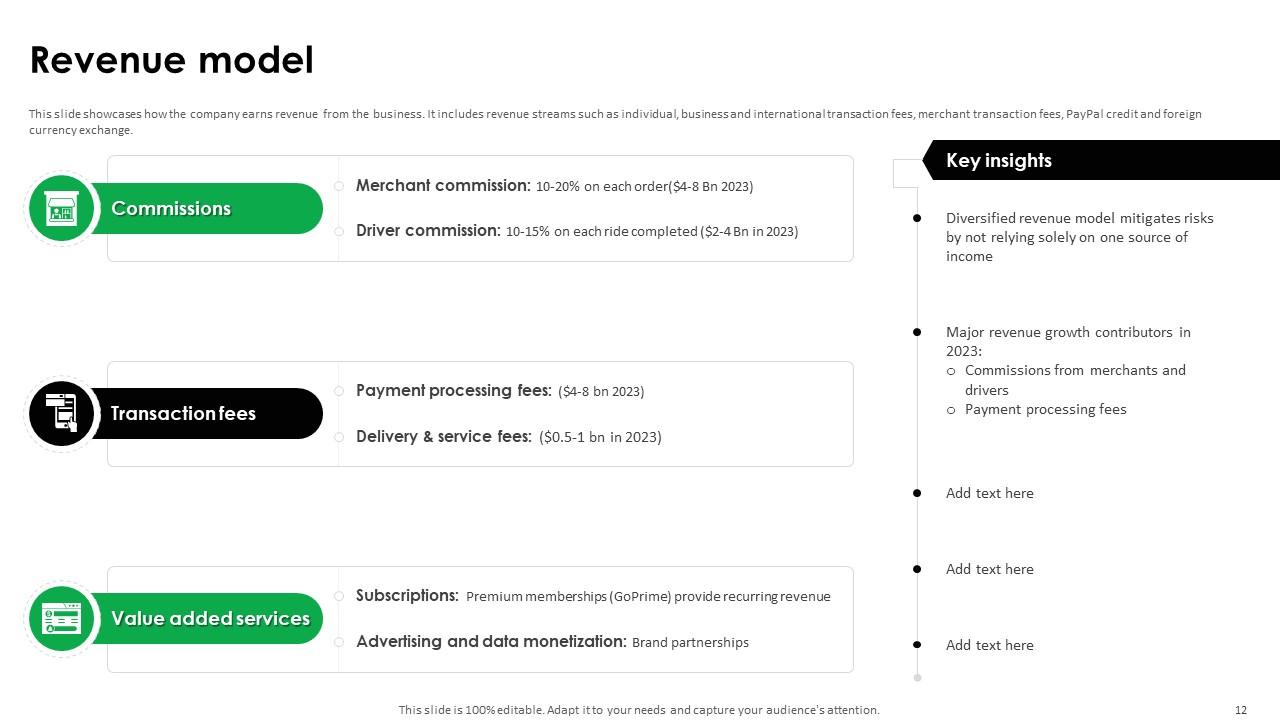The height and width of the screenshot is (720, 1280).
Task: Click the Transaction fees payment icon
Action: [62, 414]
